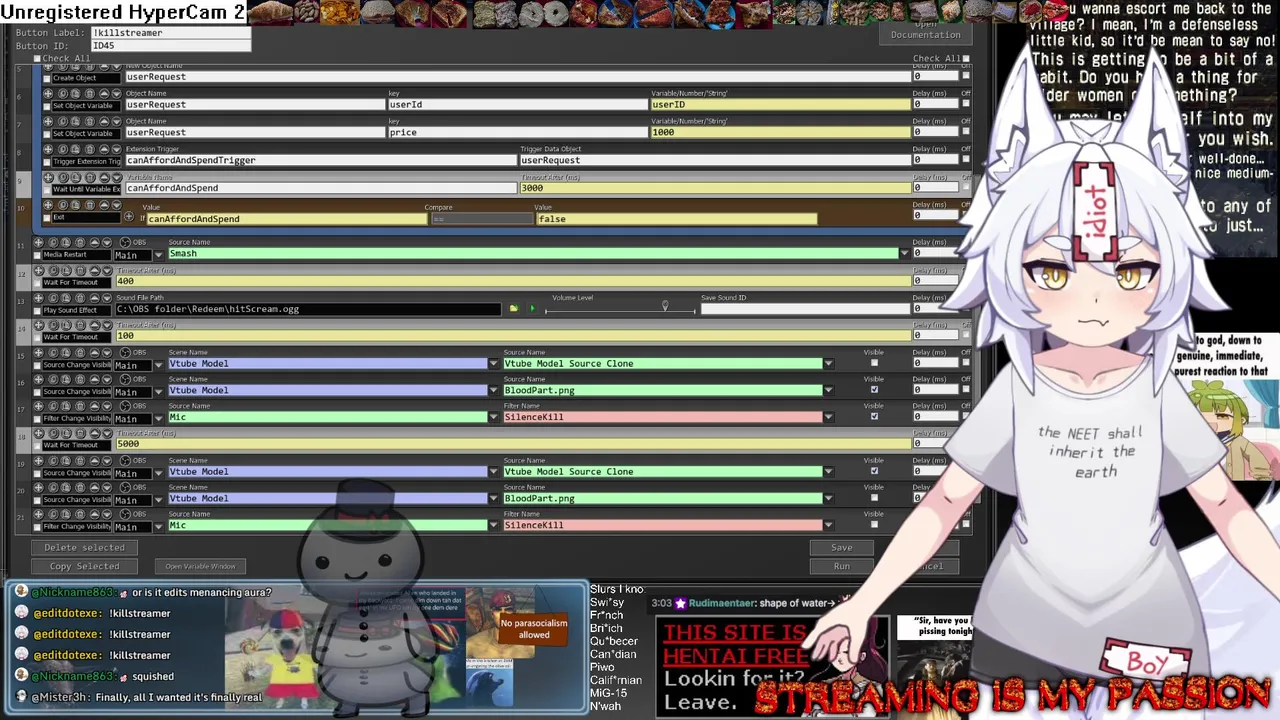Delete trash icon on Media Restart row

pos(80,242)
